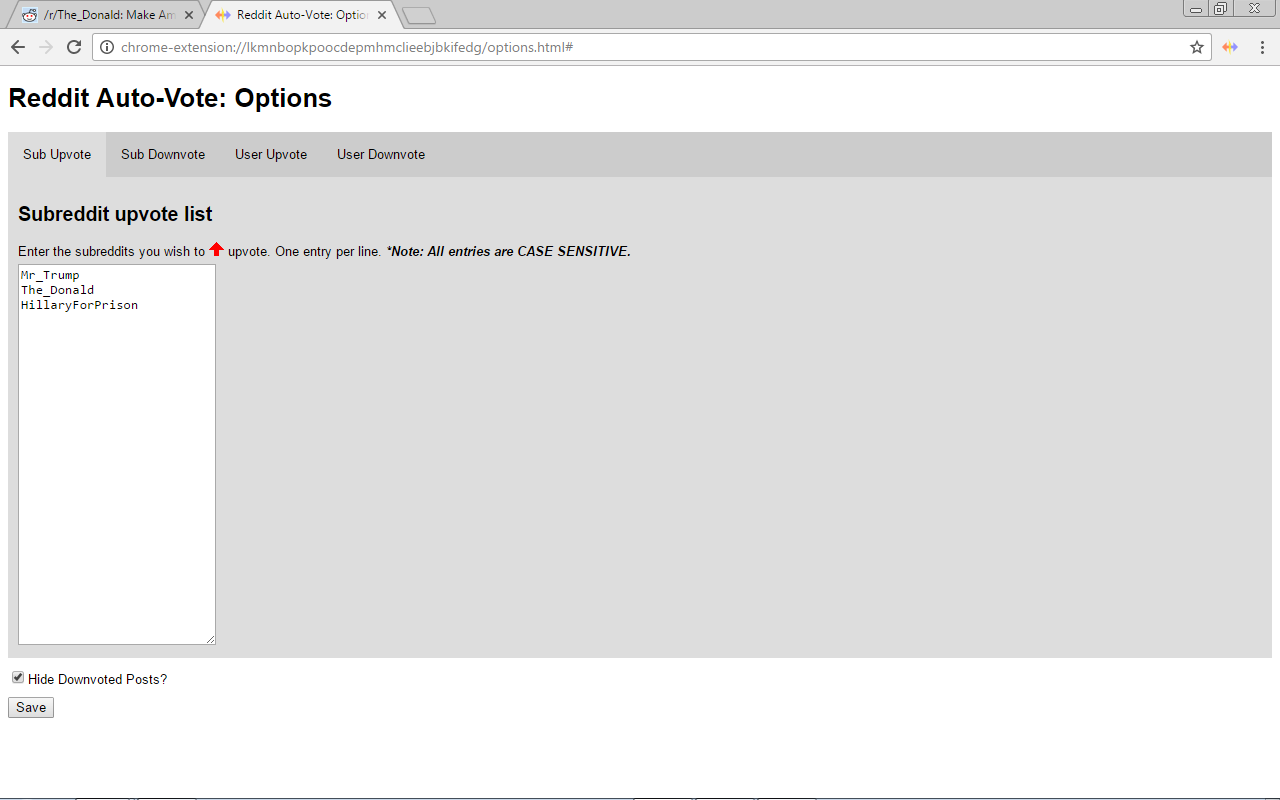
Task: Click the chrome-extension URL address bar
Action: [650, 47]
